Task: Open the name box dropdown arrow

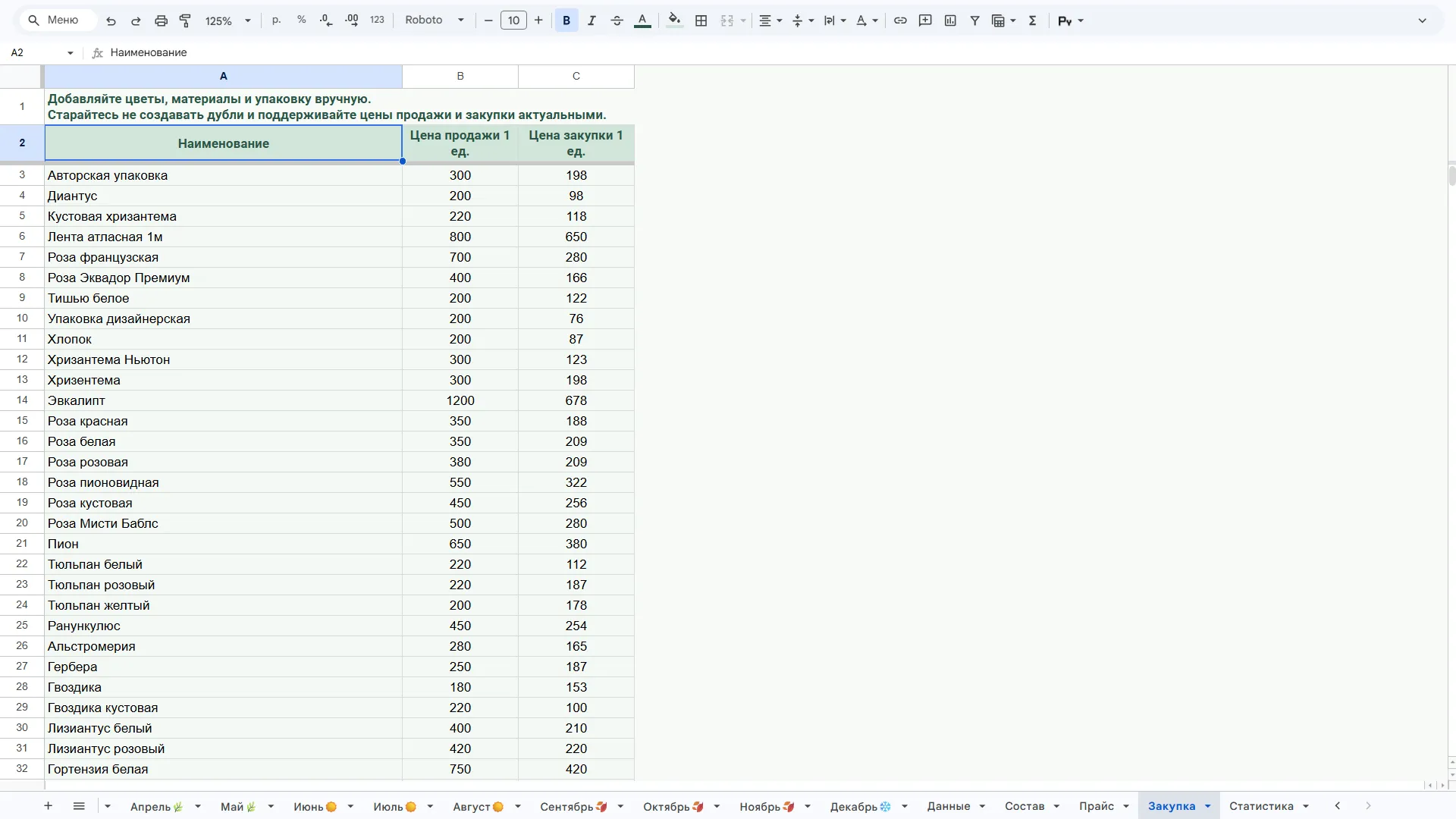Action: [71, 53]
